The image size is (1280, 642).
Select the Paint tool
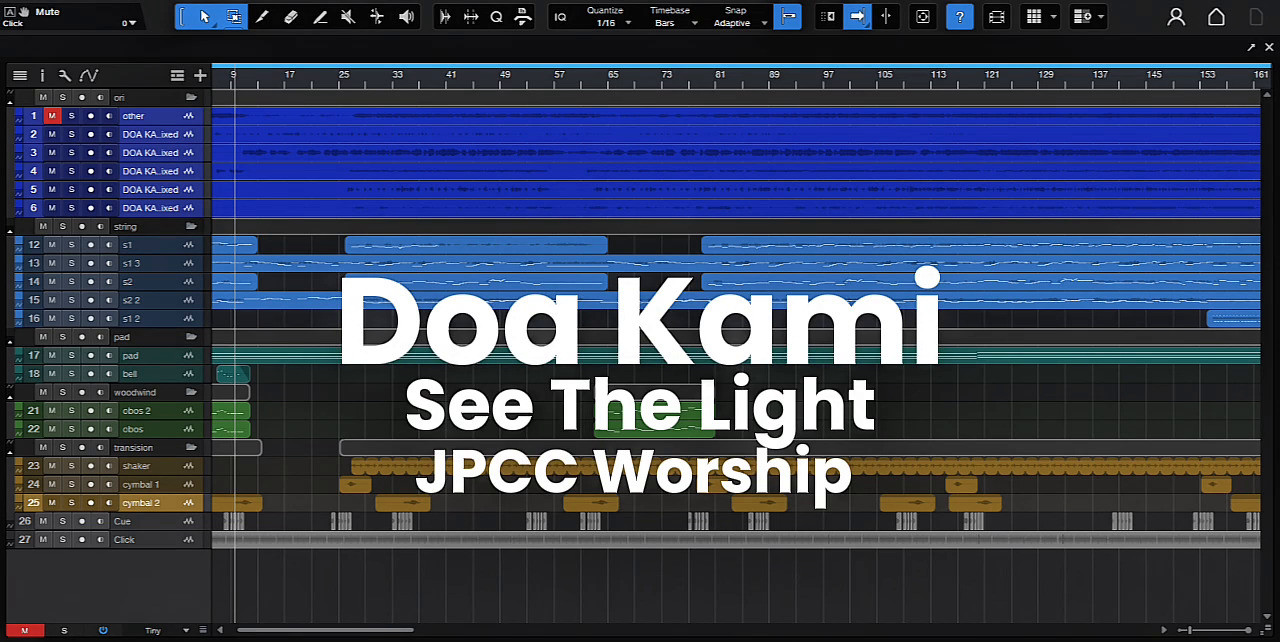[320, 17]
